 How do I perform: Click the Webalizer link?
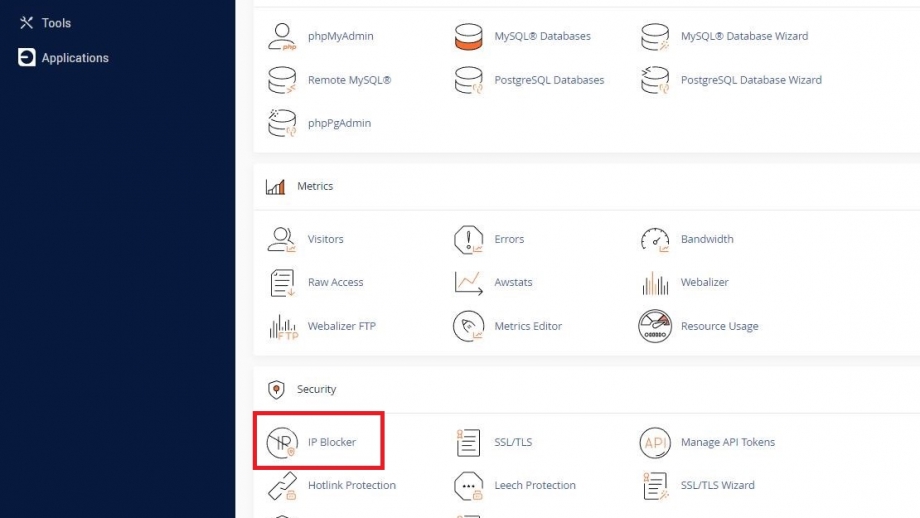coord(705,283)
